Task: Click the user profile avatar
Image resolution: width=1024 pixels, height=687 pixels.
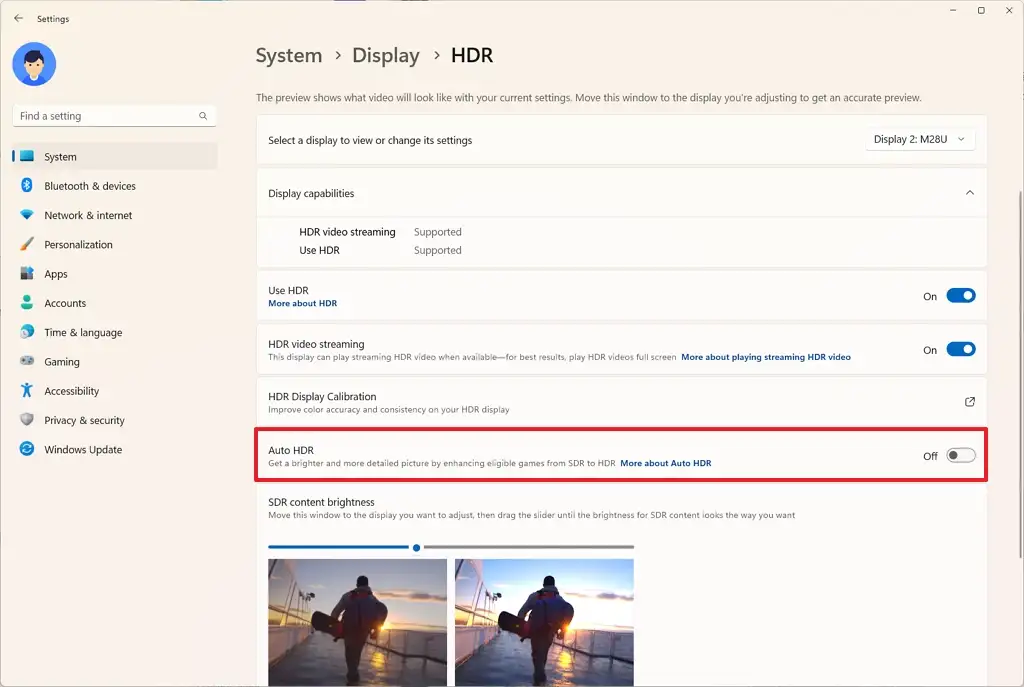Action: [34, 64]
